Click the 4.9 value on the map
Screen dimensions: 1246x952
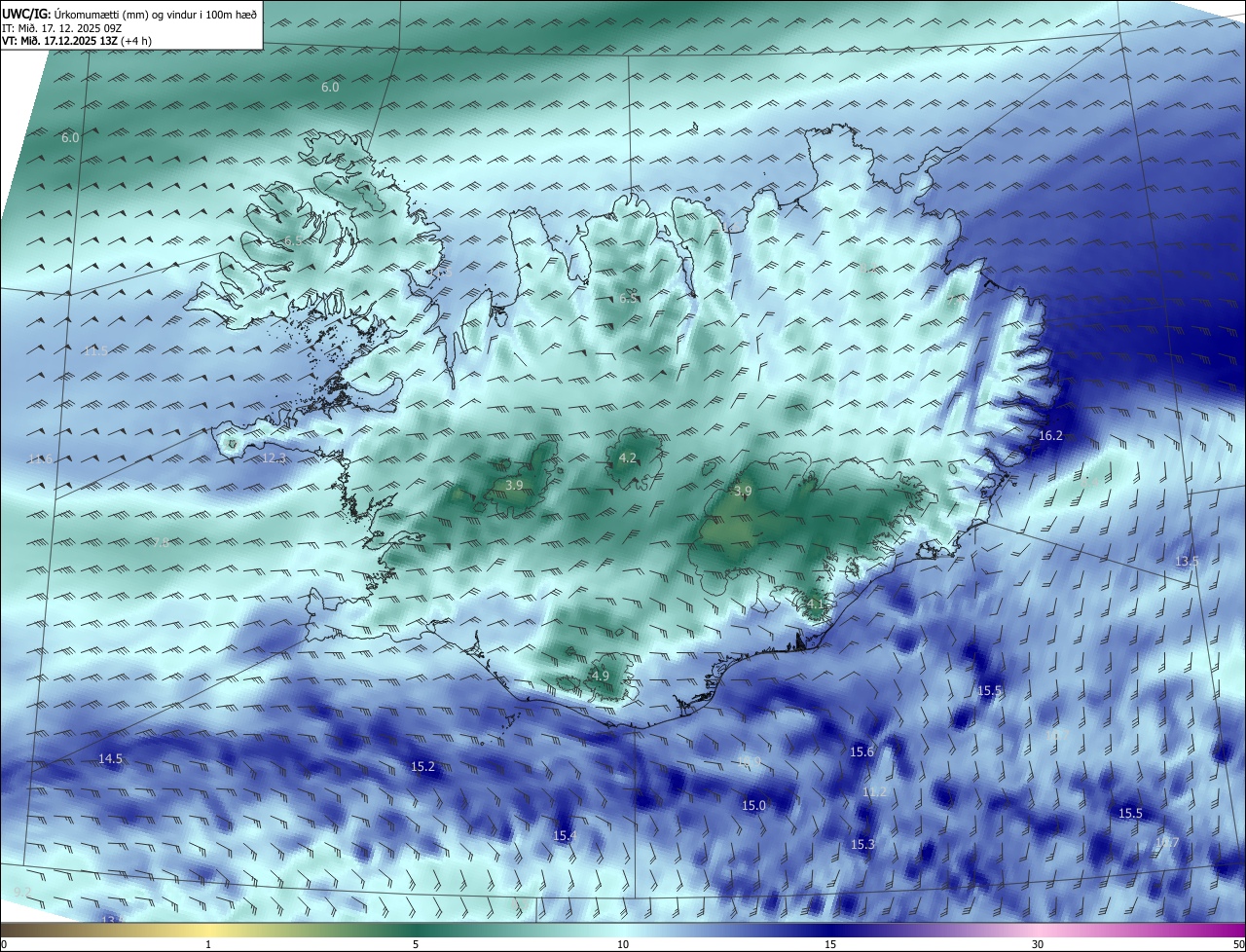pyautogui.click(x=601, y=676)
